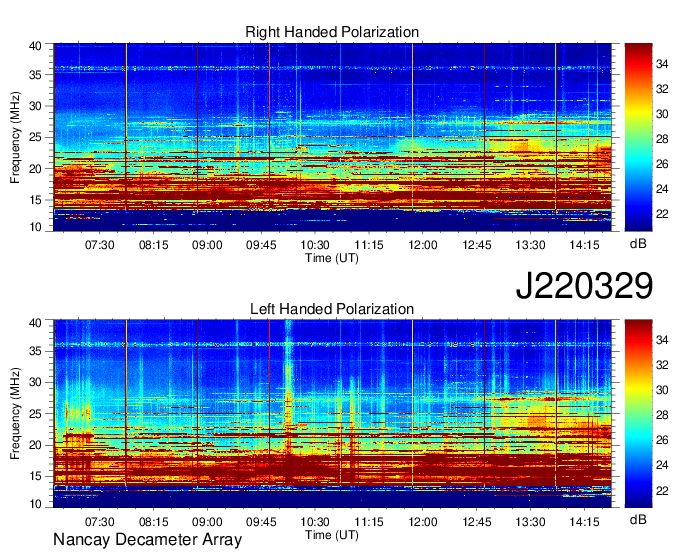Image resolution: width=680 pixels, height=552 pixels.
Task: Click the 22 dB tick on Right Handed color bar
Action: pos(662,214)
